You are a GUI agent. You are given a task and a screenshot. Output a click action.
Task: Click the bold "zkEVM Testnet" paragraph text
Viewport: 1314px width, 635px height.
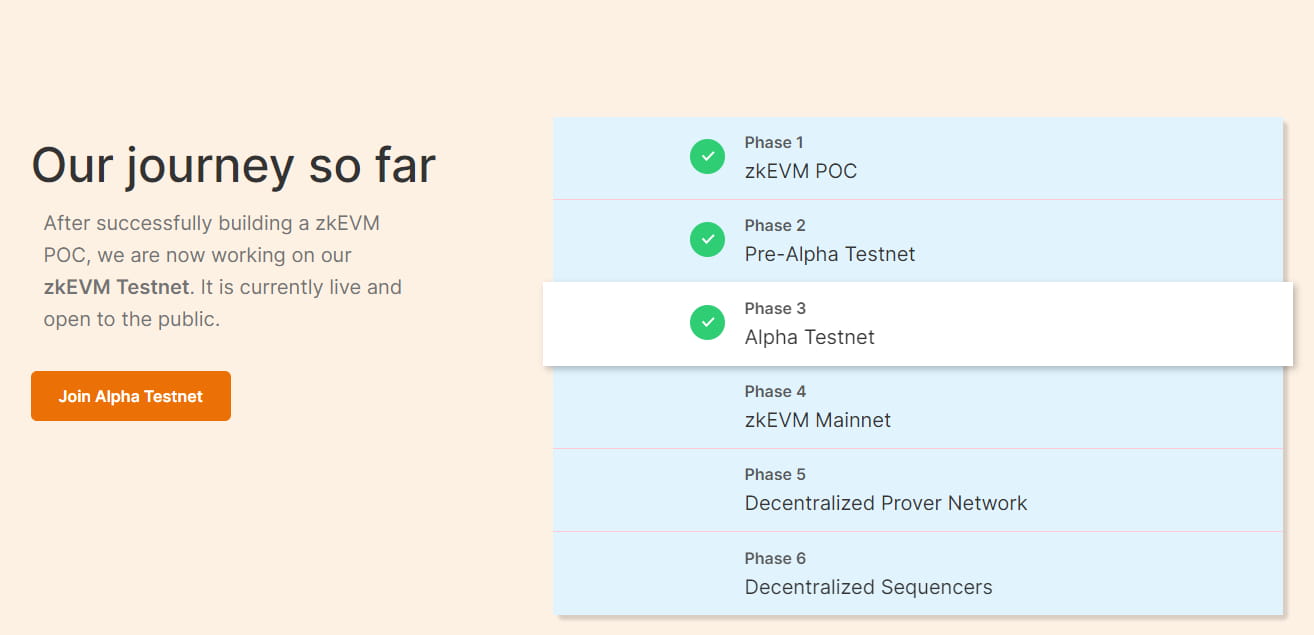pos(116,287)
